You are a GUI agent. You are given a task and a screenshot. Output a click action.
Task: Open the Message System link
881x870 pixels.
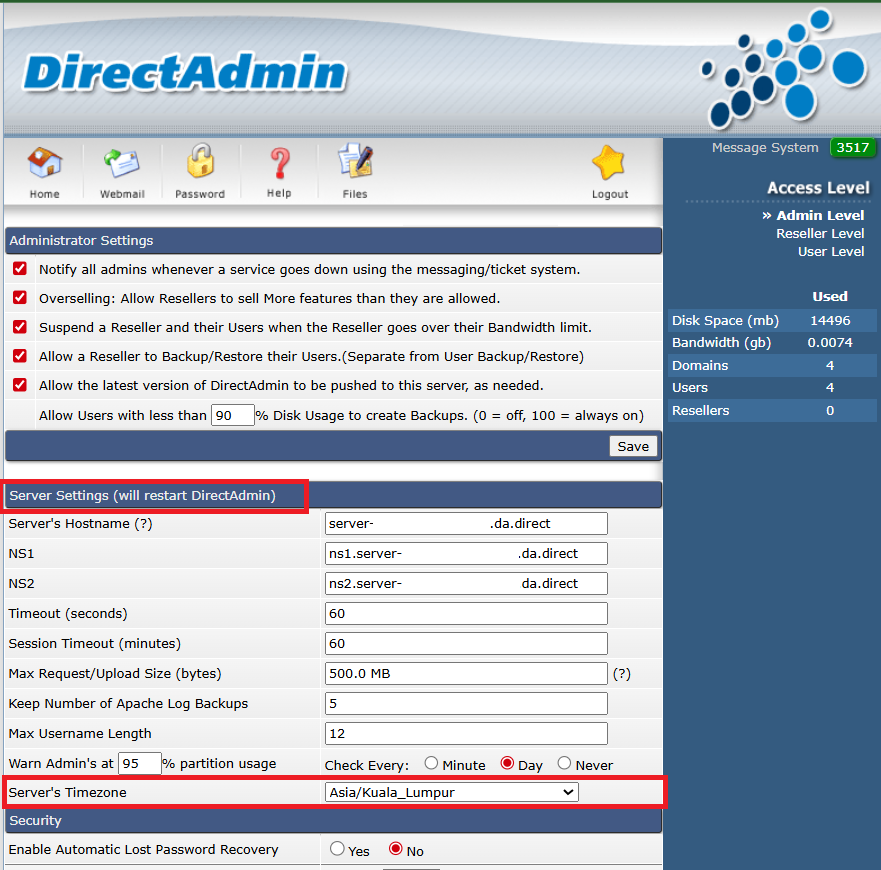pyautogui.click(x=765, y=147)
